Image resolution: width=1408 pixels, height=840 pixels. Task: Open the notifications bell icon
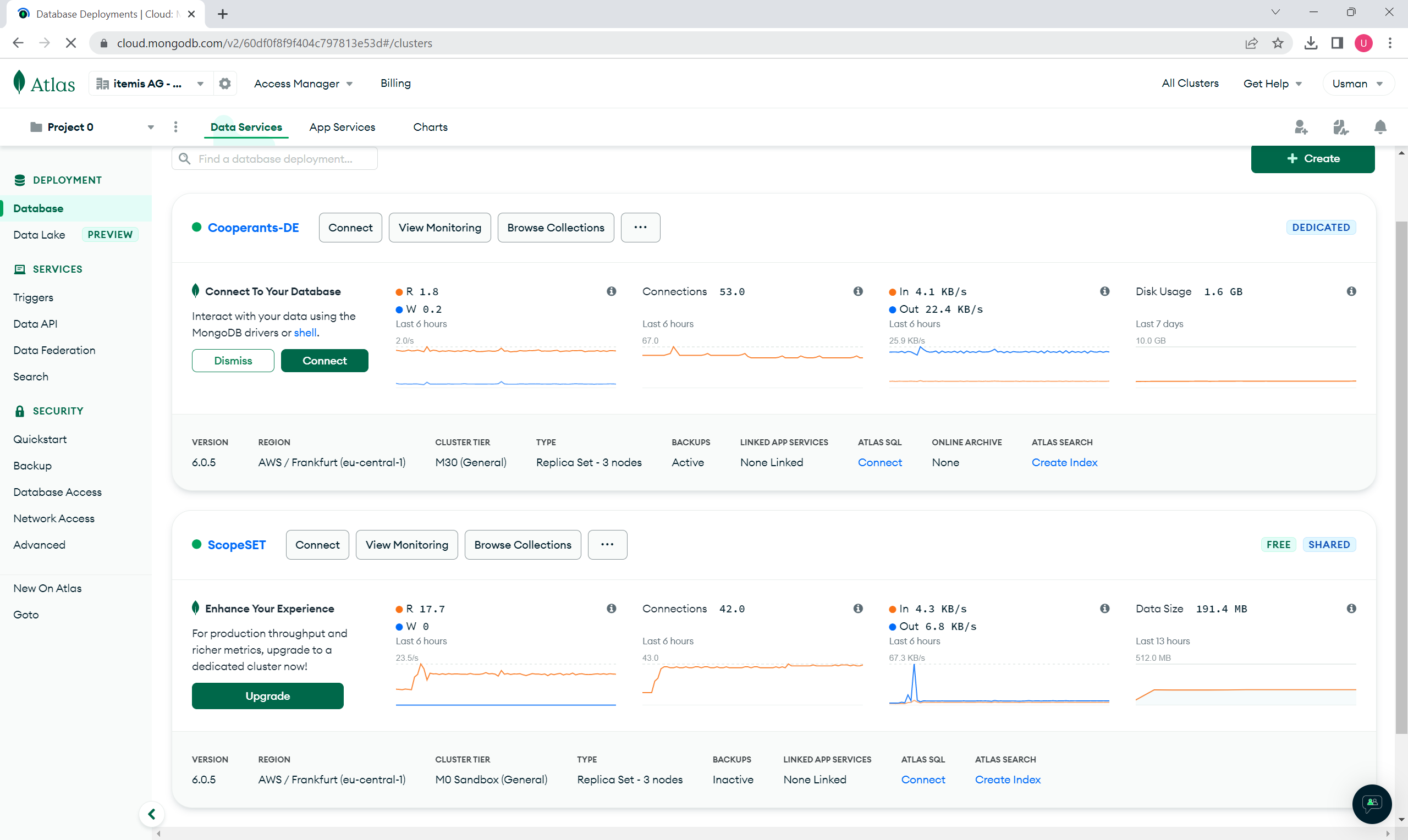(x=1380, y=127)
